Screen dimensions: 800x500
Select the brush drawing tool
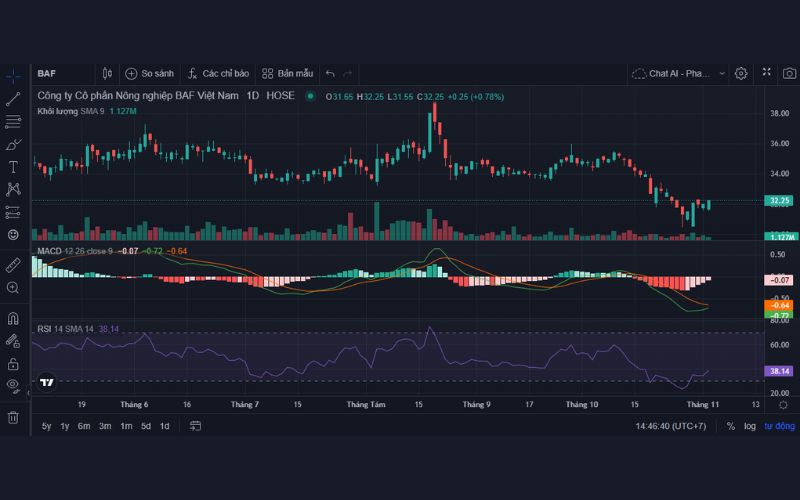point(13,144)
